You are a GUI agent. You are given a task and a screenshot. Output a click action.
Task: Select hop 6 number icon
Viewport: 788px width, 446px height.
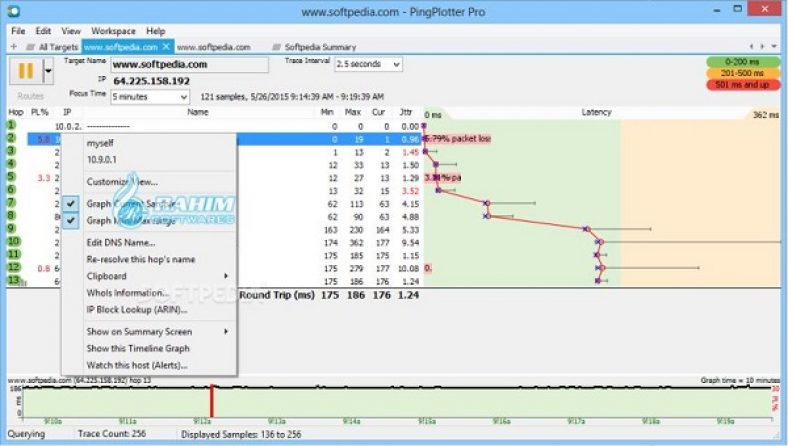[x=12, y=190]
